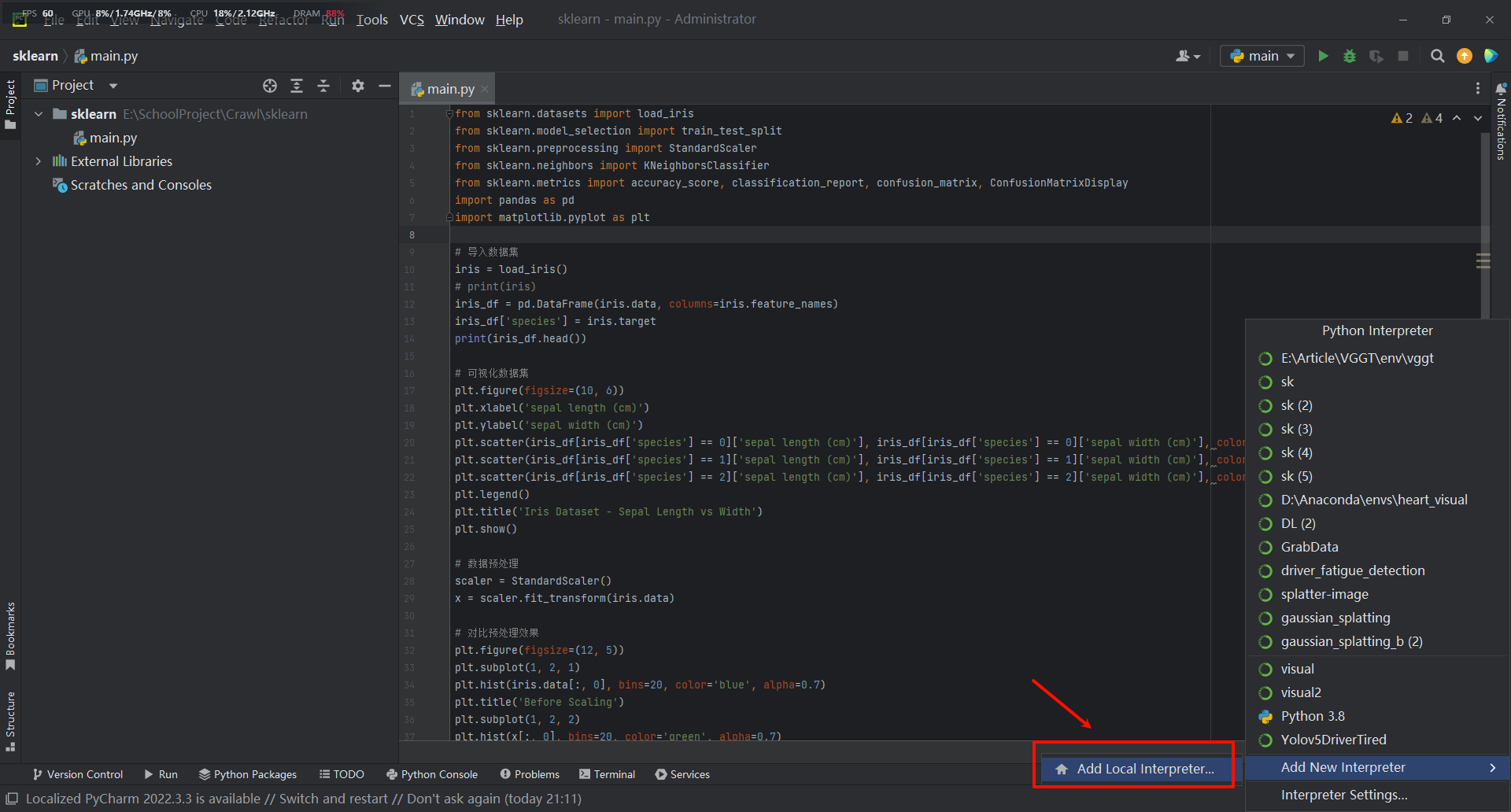The height and width of the screenshot is (812, 1511).
Task: Select main.py in the Project tree
Action: (x=105, y=138)
